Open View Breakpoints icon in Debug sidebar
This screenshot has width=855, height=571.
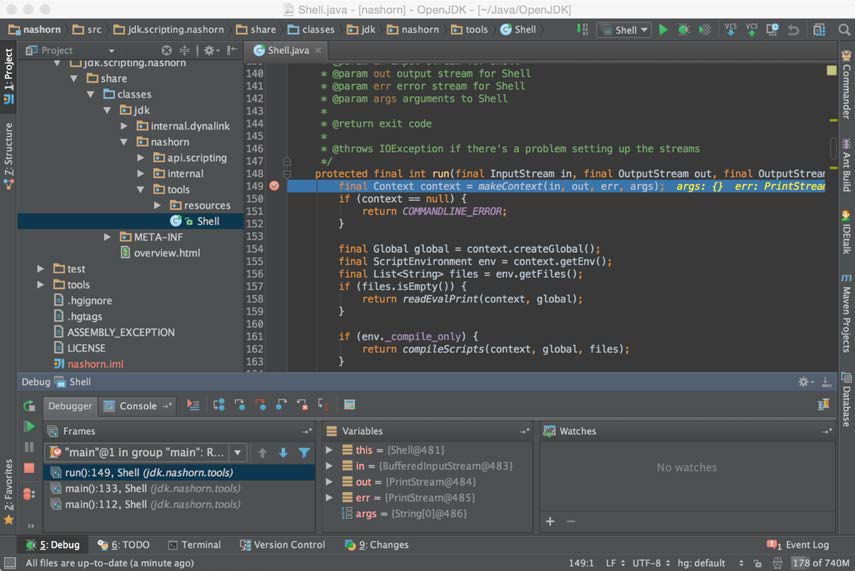tap(29, 494)
